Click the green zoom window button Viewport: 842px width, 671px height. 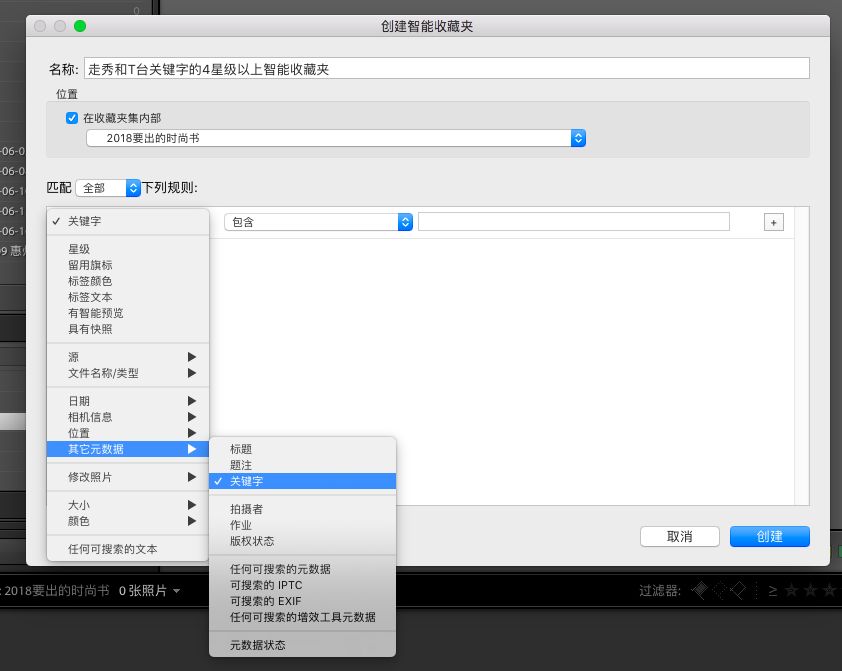click(x=80, y=26)
